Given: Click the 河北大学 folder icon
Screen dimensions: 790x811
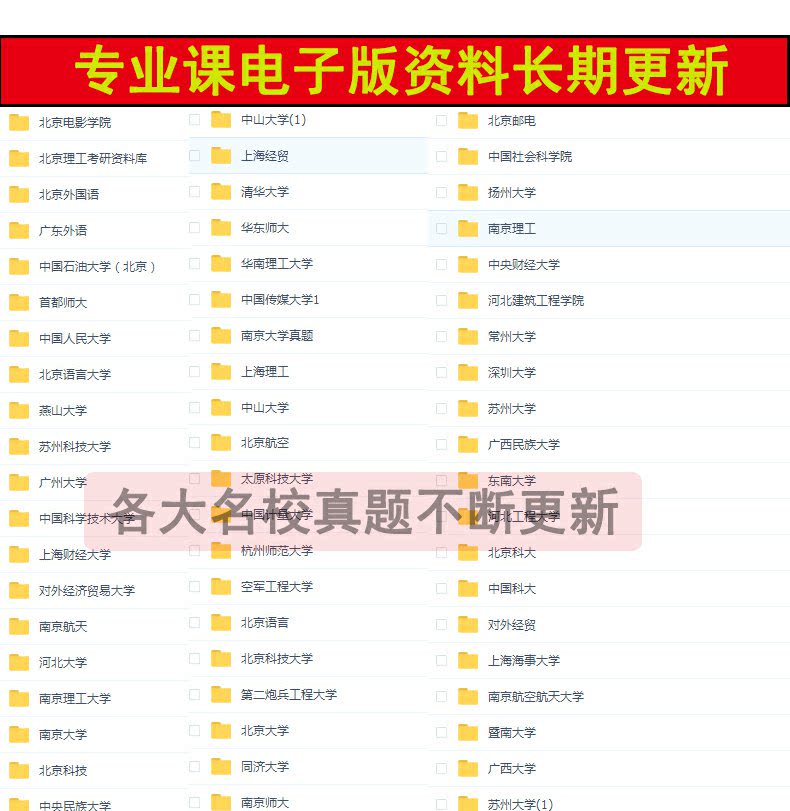Looking at the screenshot, I should point(19,662).
